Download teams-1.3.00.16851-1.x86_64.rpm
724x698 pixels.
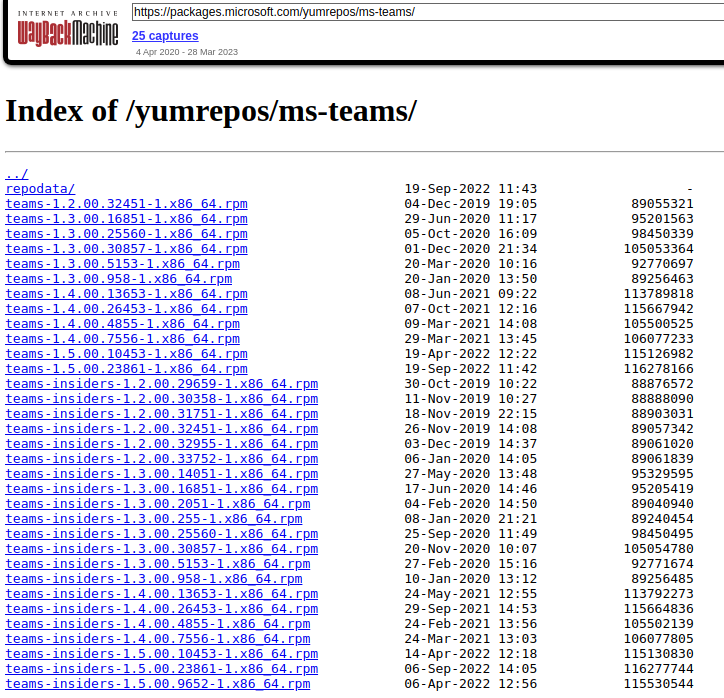pos(127,219)
